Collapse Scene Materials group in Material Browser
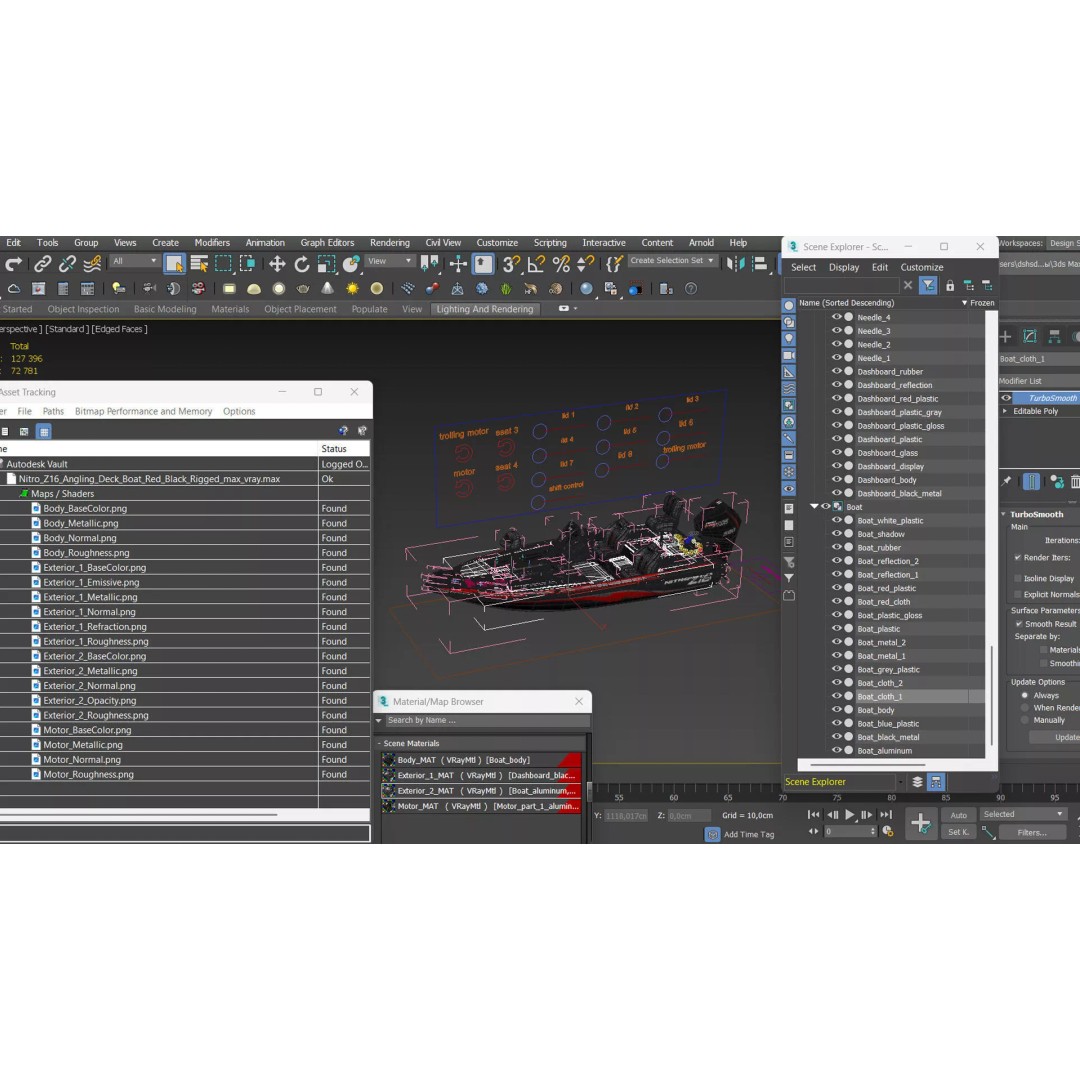Viewport: 1080px width, 1080px height. 379,743
